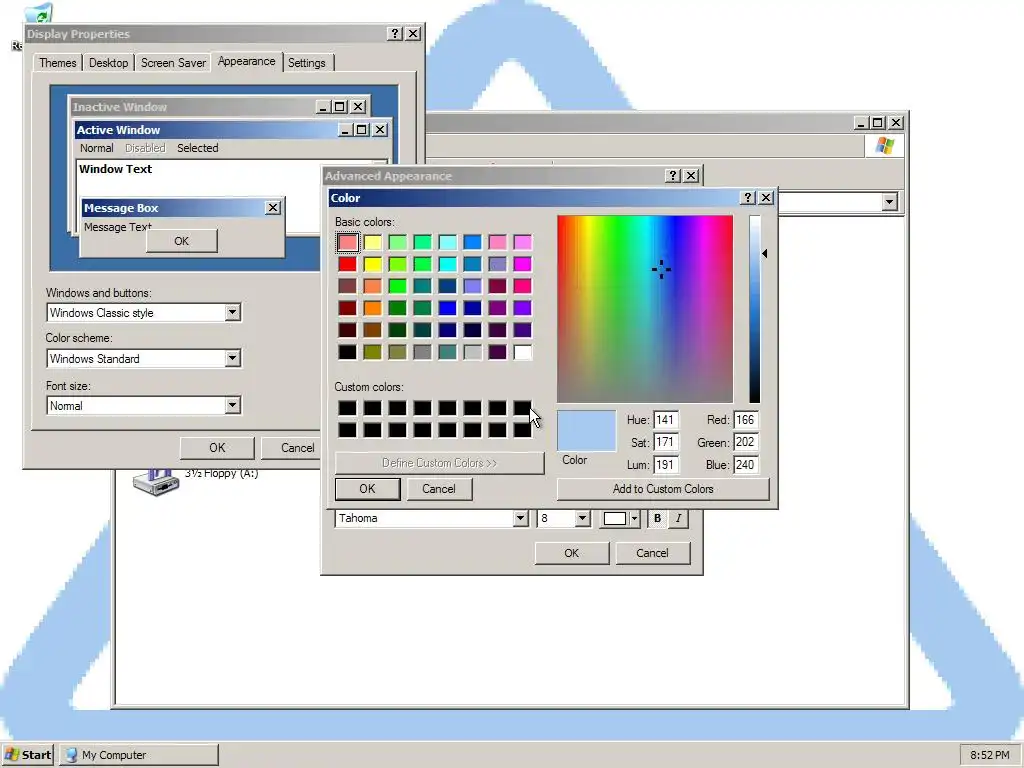
Task: Click OK in the Message Box preview
Action: tap(182, 241)
